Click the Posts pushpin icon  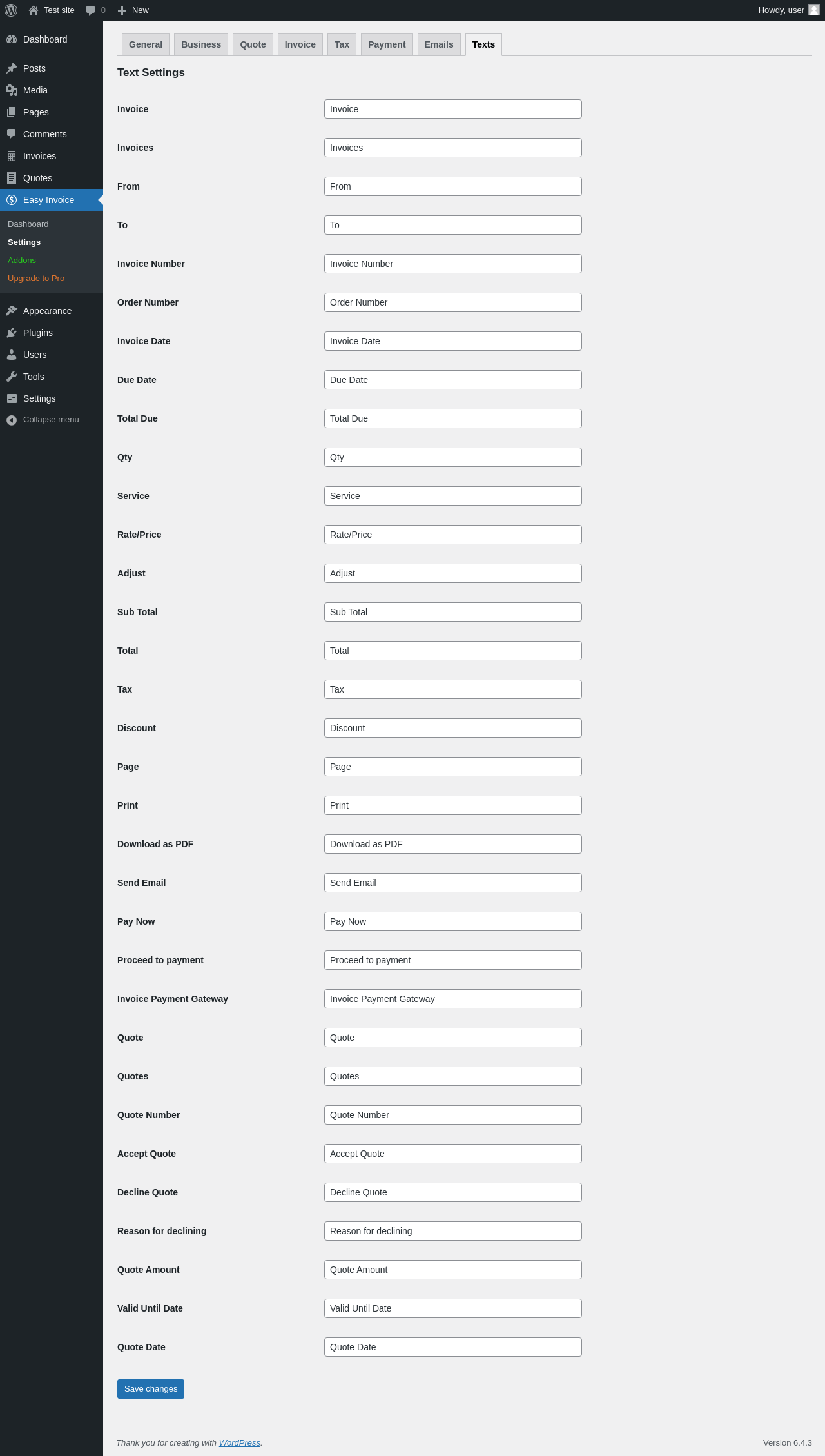(x=12, y=68)
